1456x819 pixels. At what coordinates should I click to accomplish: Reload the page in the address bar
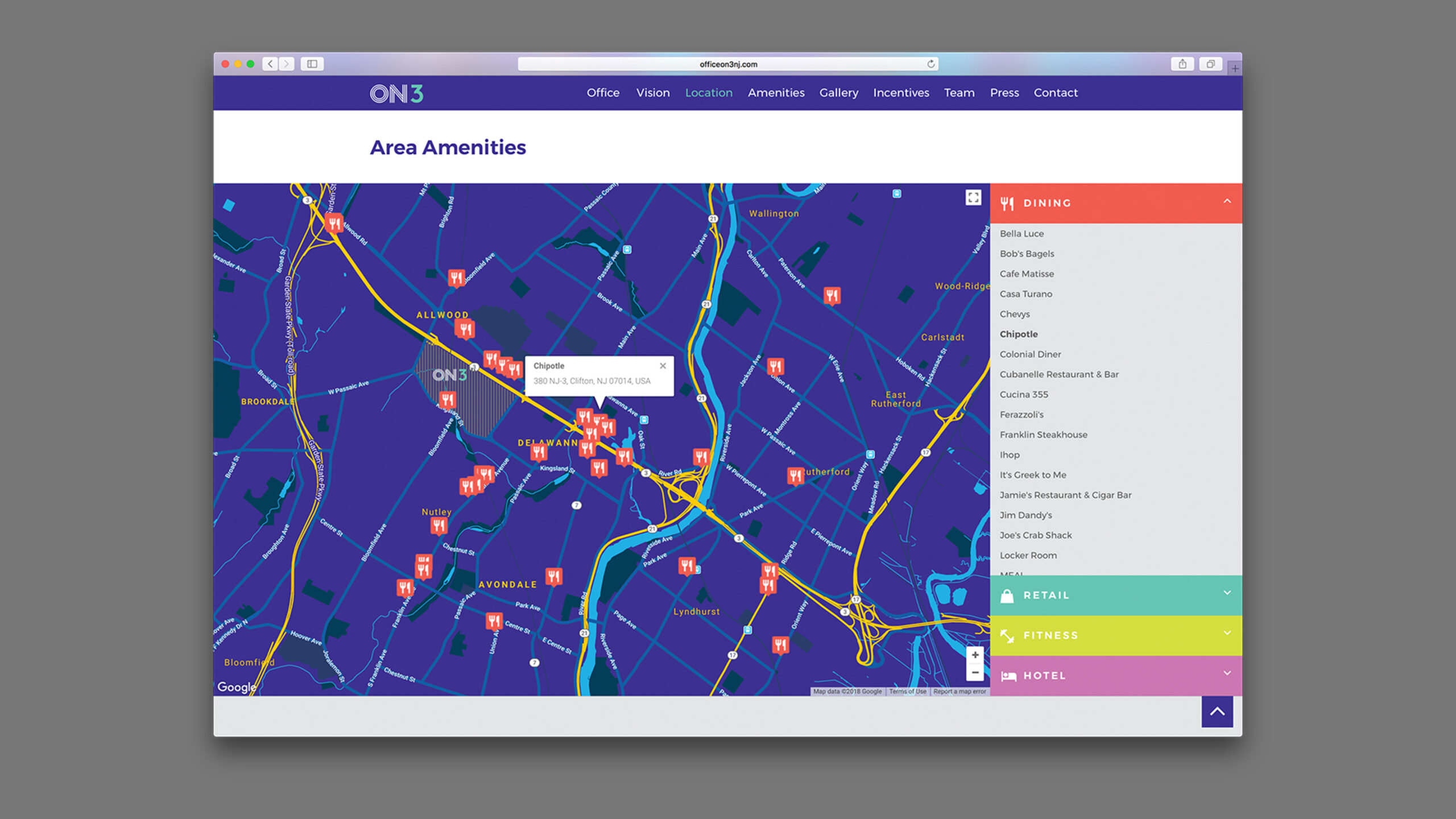pos(930,64)
